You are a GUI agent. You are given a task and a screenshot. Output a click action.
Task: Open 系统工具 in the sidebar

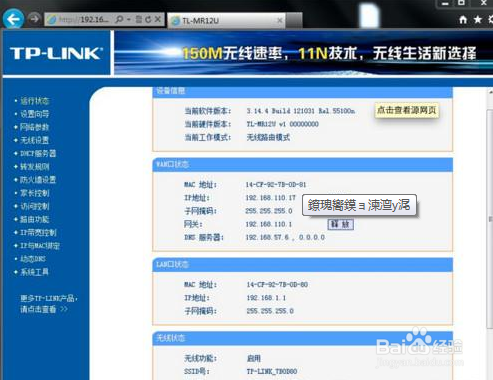click(x=35, y=272)
